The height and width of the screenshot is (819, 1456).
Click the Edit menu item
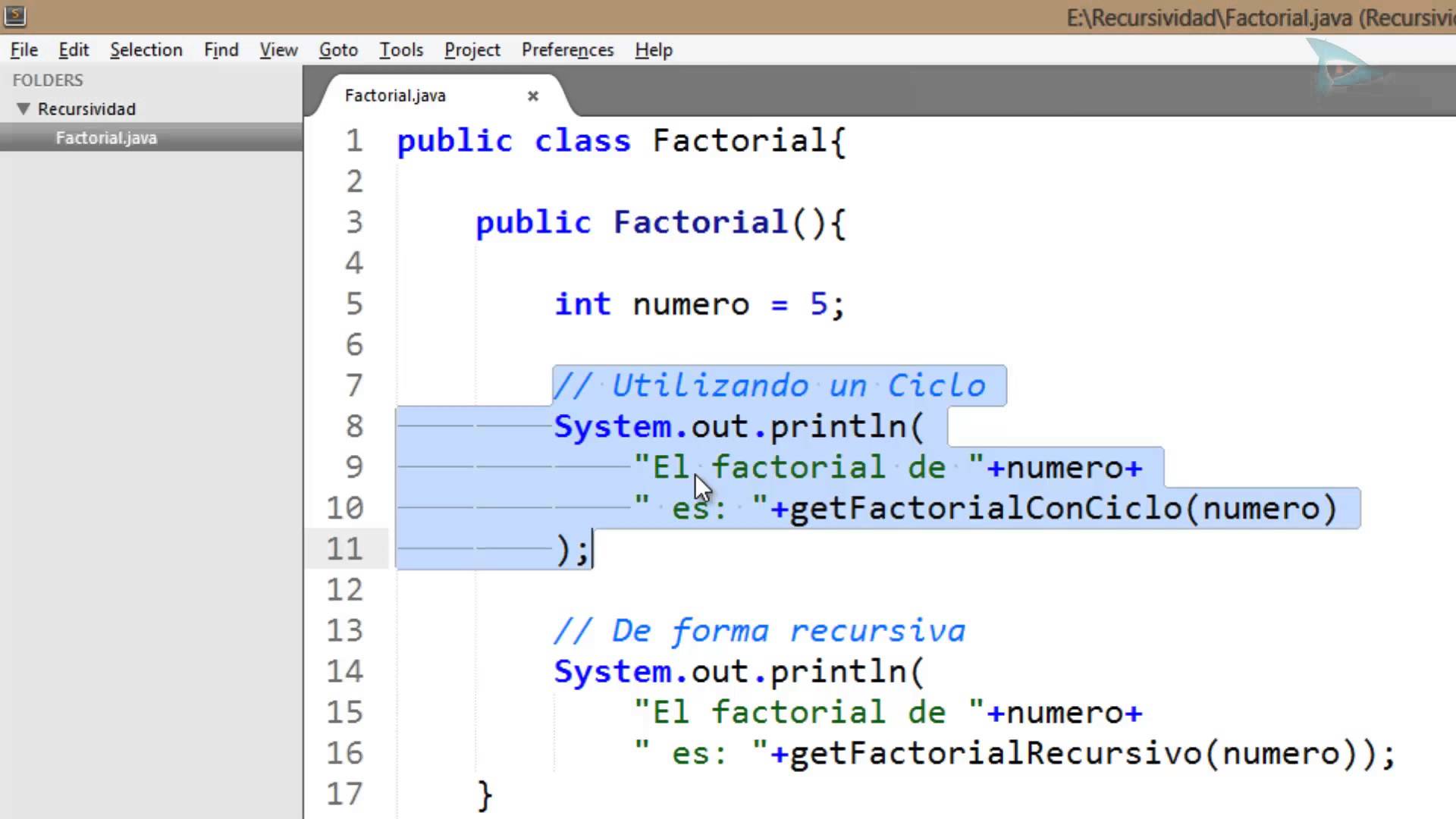tap(73, 49)
